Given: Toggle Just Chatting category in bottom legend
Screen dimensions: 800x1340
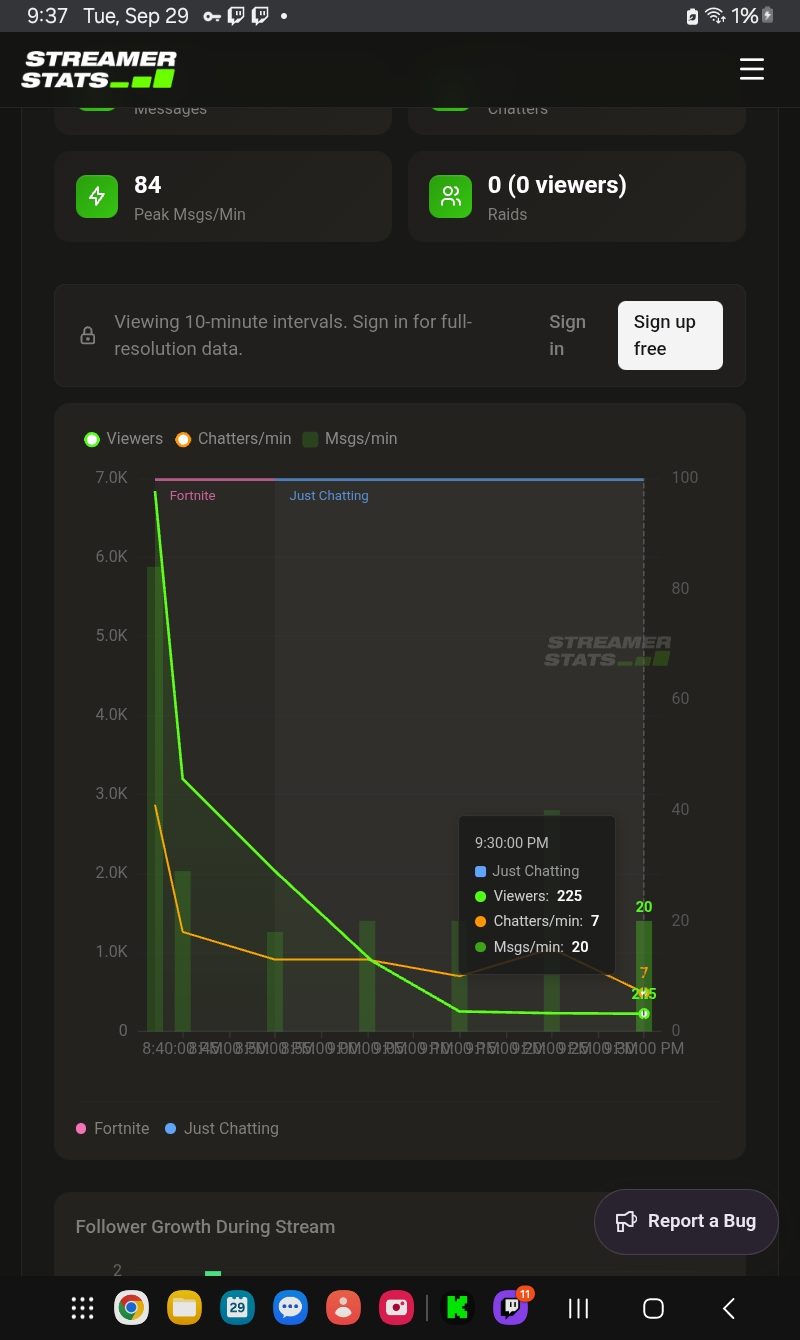Looking at the screenshot, I should tap(221, 1128).
